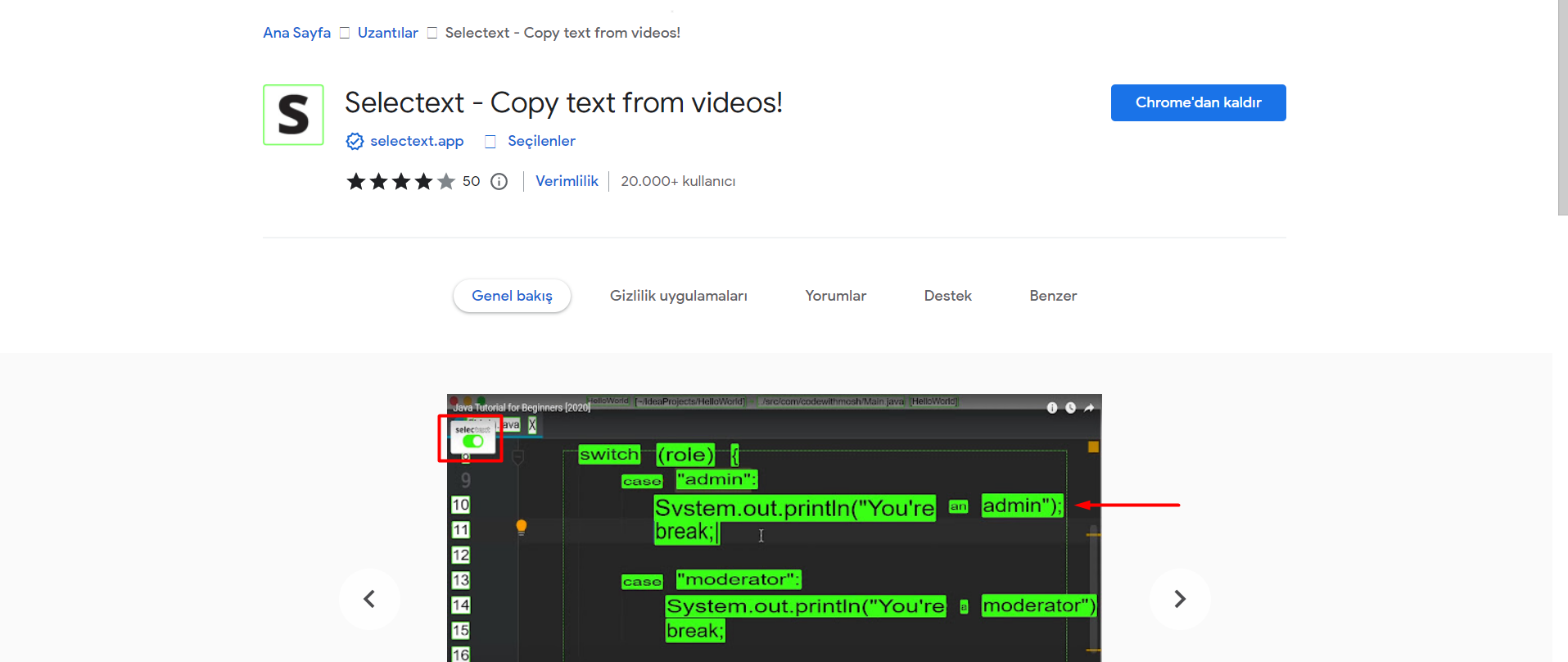1568x662 pixels.
Task: Click the Chrome'dan kaldır button
Action: click(1198, 102)
